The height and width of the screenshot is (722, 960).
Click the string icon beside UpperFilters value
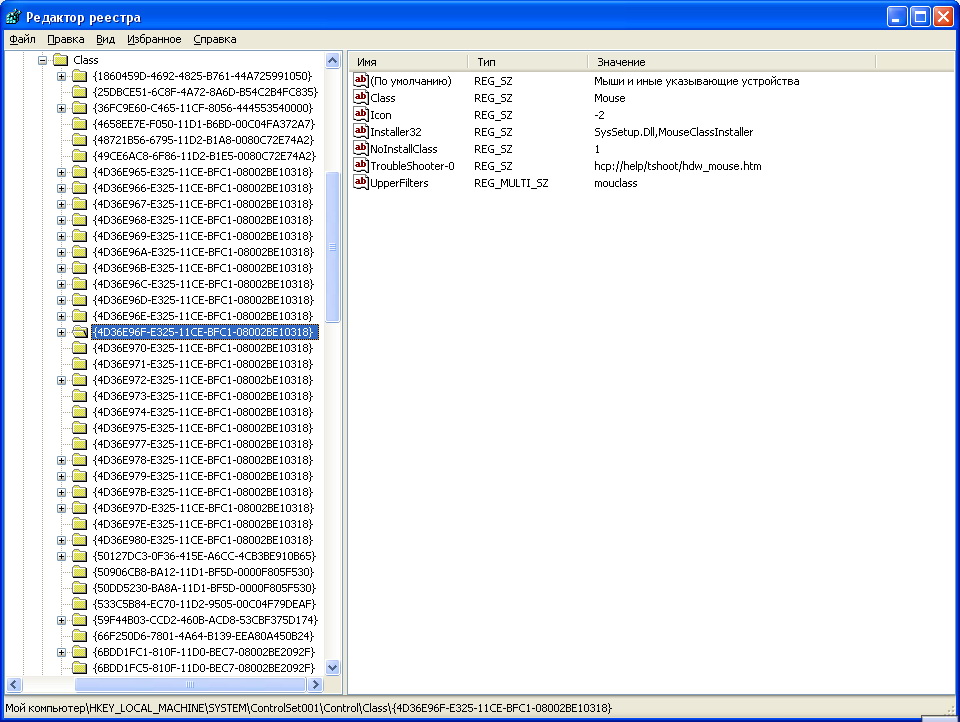tap(361, 182)
